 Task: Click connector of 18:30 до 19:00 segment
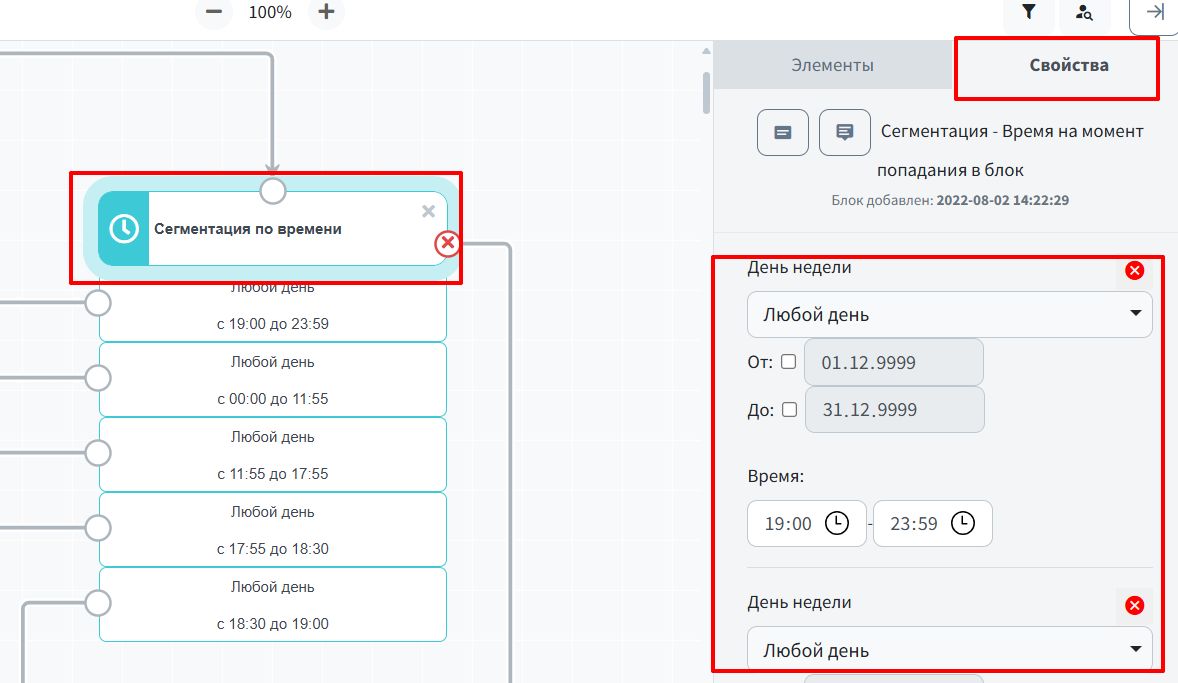pyautogui.click(x=98, y=603)
